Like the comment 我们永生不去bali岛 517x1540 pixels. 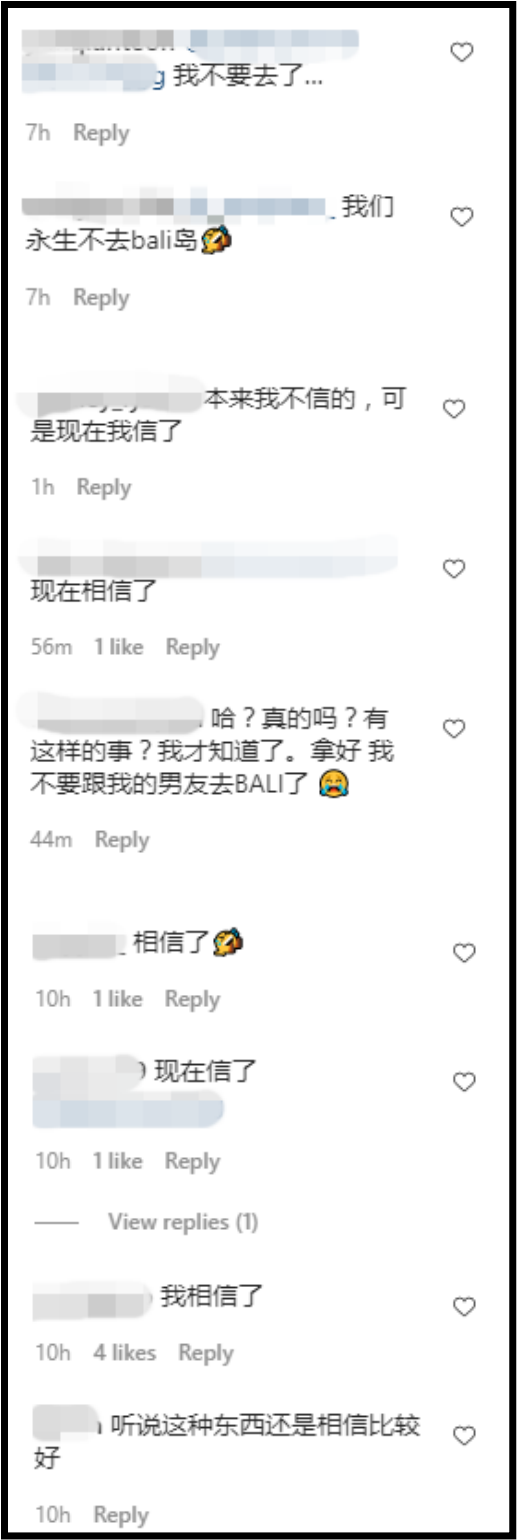(x=461, y=217)
